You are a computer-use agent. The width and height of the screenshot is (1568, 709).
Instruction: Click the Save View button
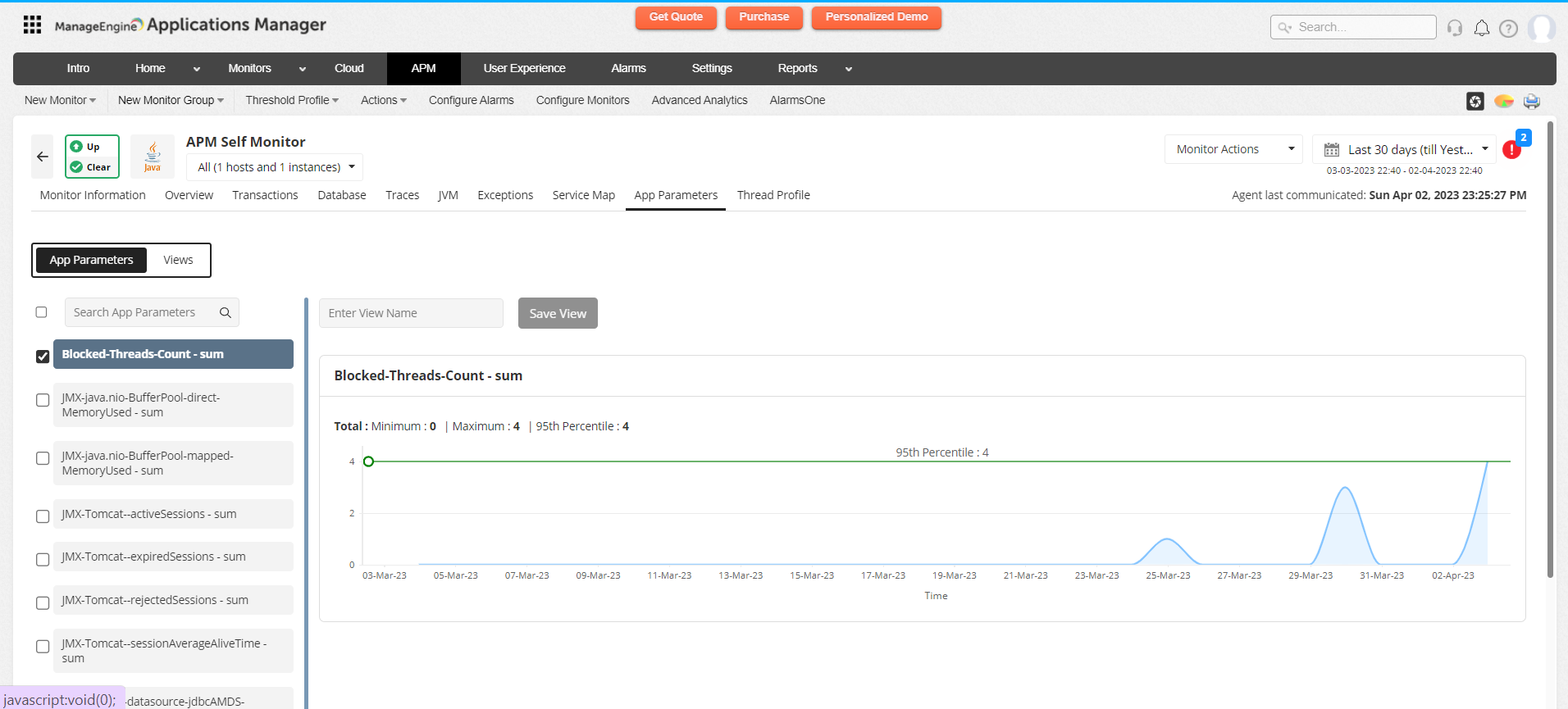pyautogui.click(x=558, y=313)
